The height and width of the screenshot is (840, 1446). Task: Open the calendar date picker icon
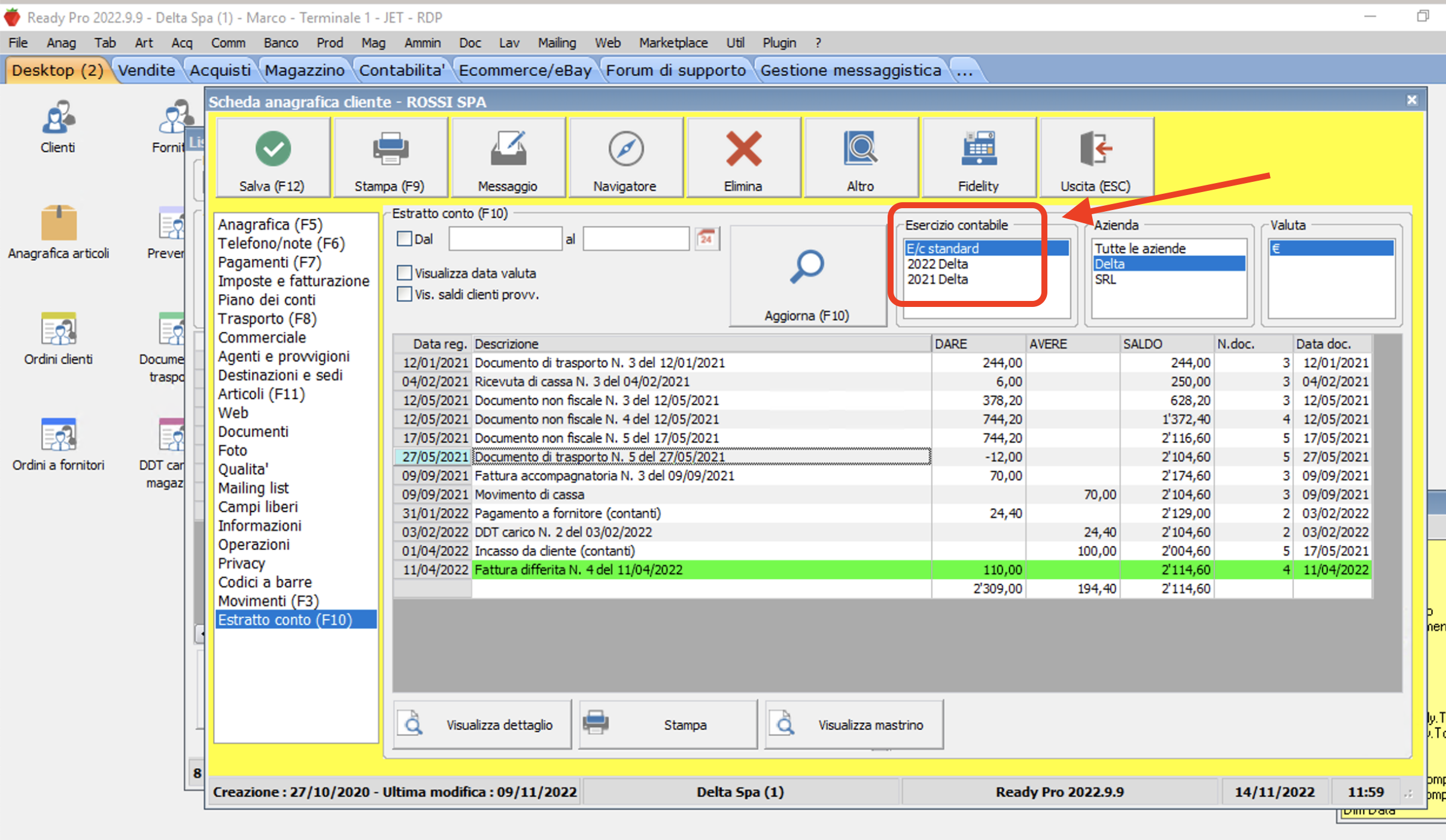[707, 239]
